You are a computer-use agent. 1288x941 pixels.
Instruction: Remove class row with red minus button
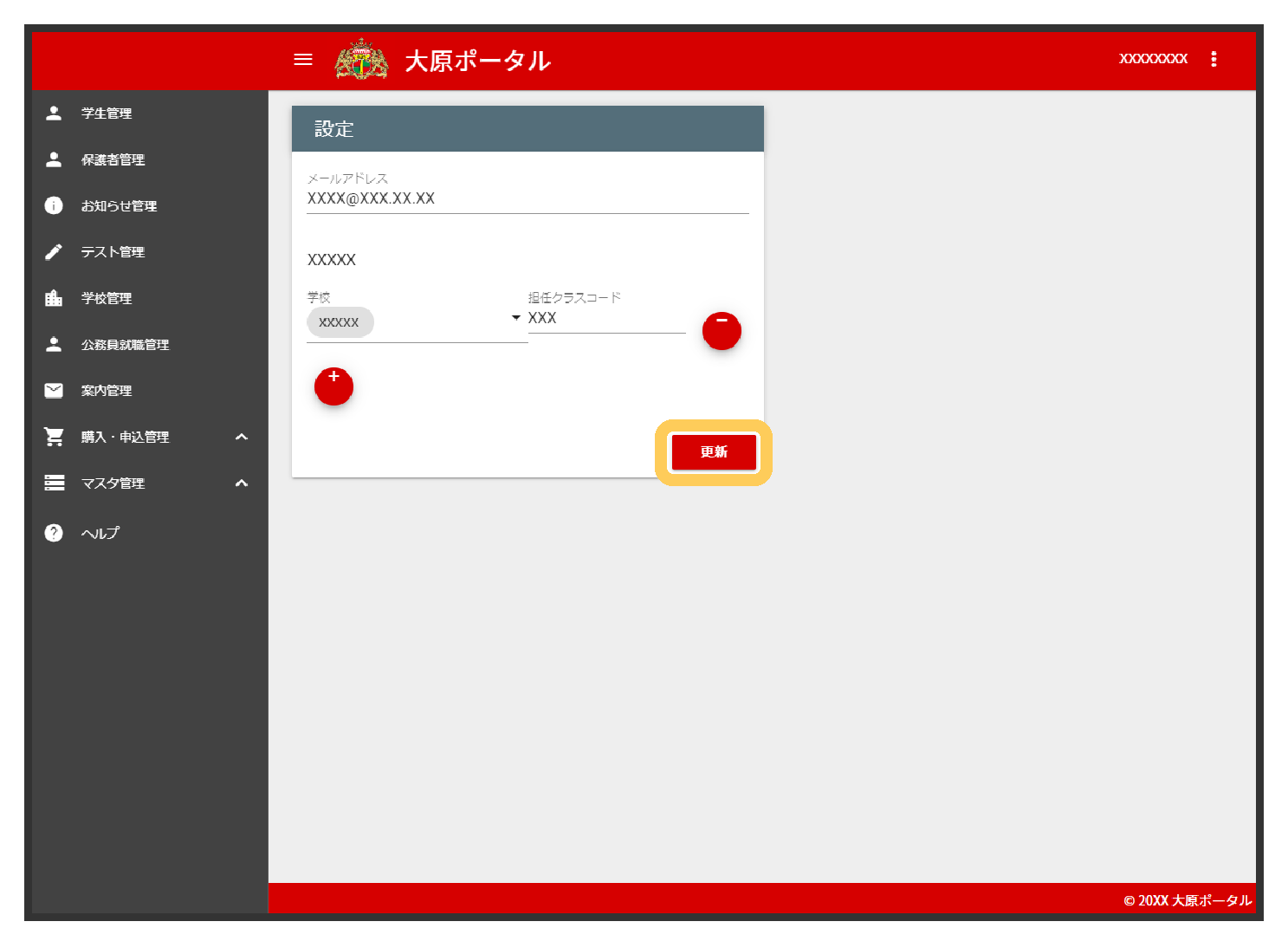(722, 330)
